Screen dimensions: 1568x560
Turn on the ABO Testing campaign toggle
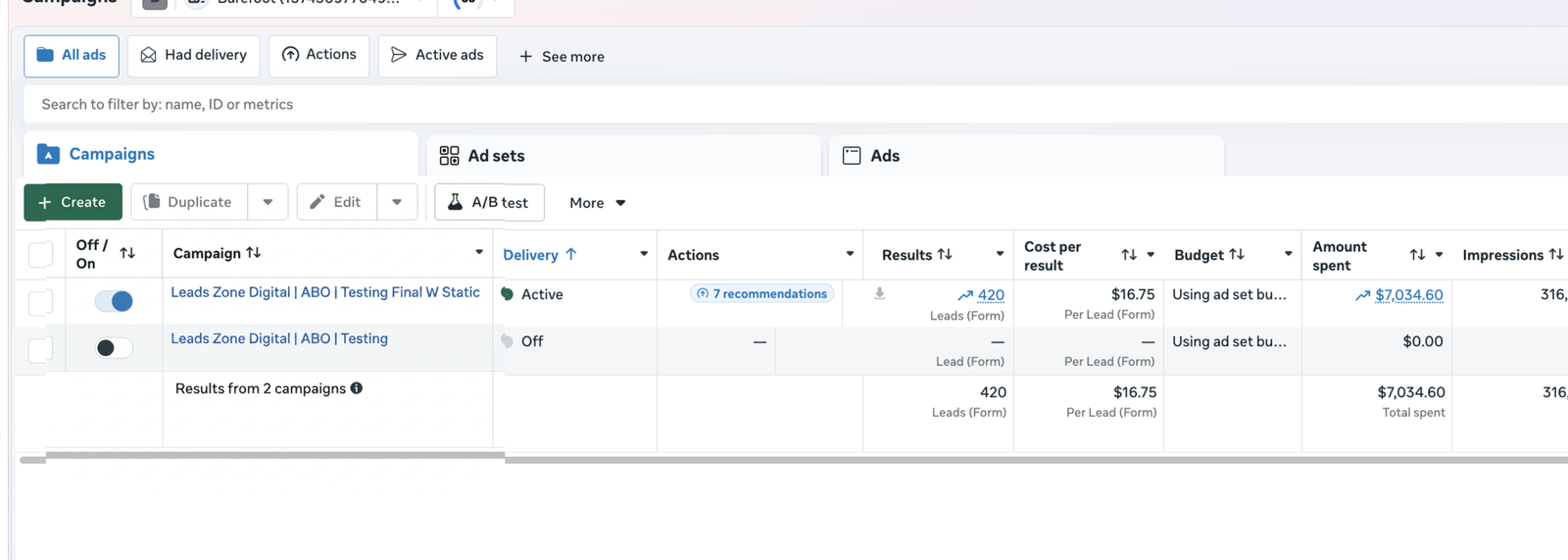114,347
